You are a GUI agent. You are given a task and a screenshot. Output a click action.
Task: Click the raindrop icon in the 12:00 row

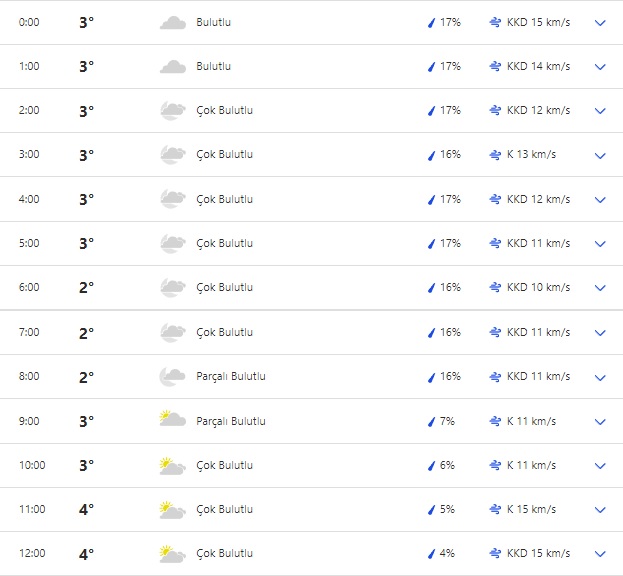click(x=432, y=553)
